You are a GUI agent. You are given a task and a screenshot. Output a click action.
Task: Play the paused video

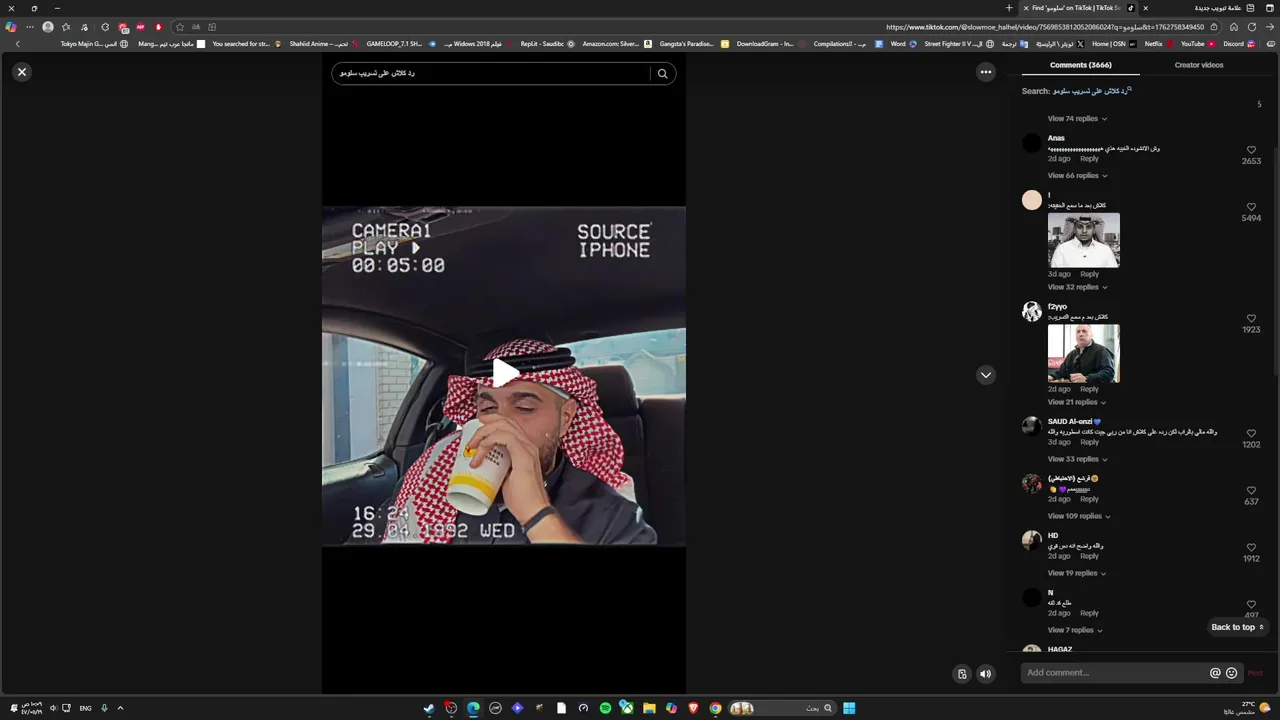pos(504,373)
